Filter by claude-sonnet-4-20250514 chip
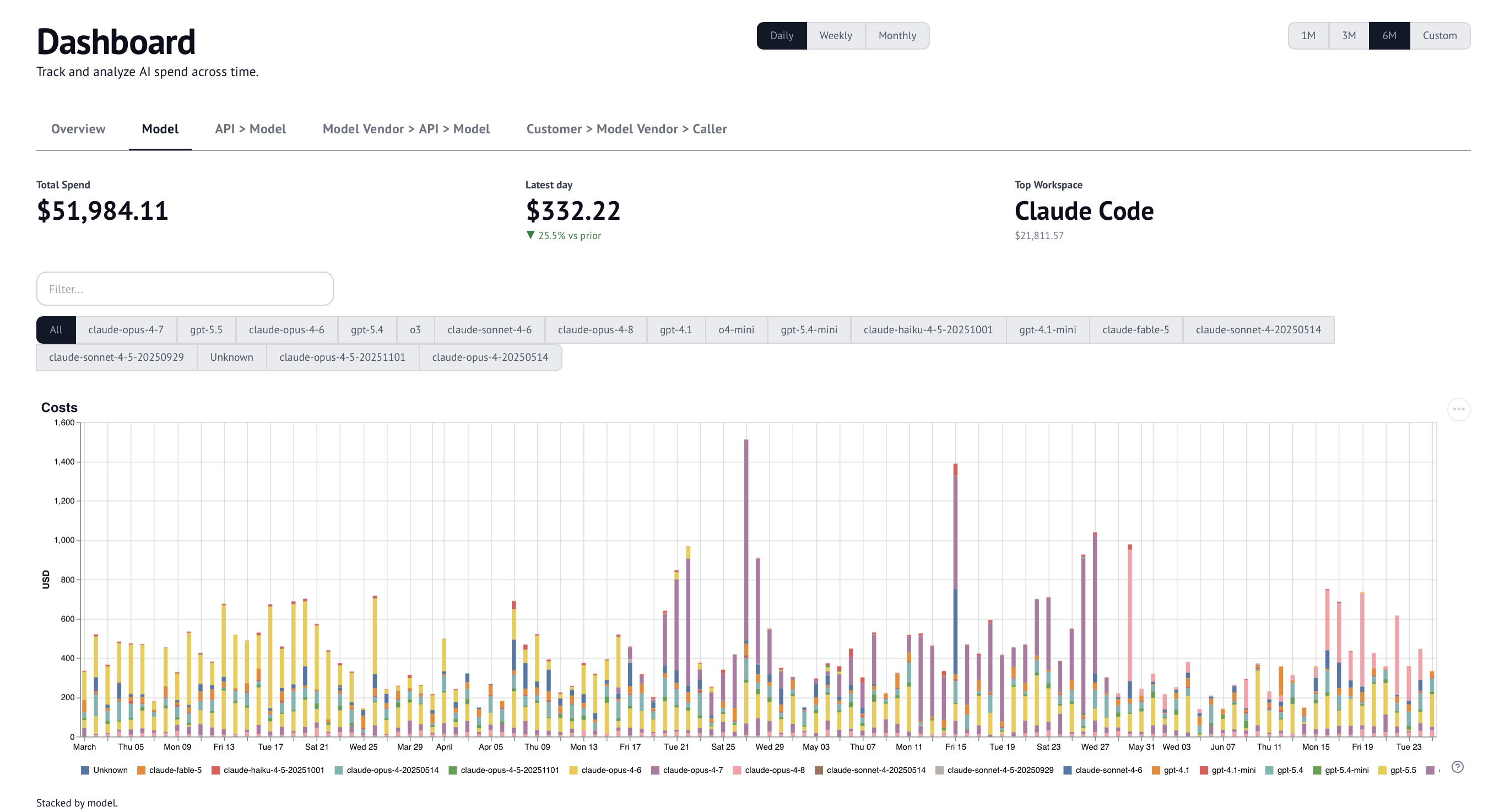 click(x=1259, y=330)
